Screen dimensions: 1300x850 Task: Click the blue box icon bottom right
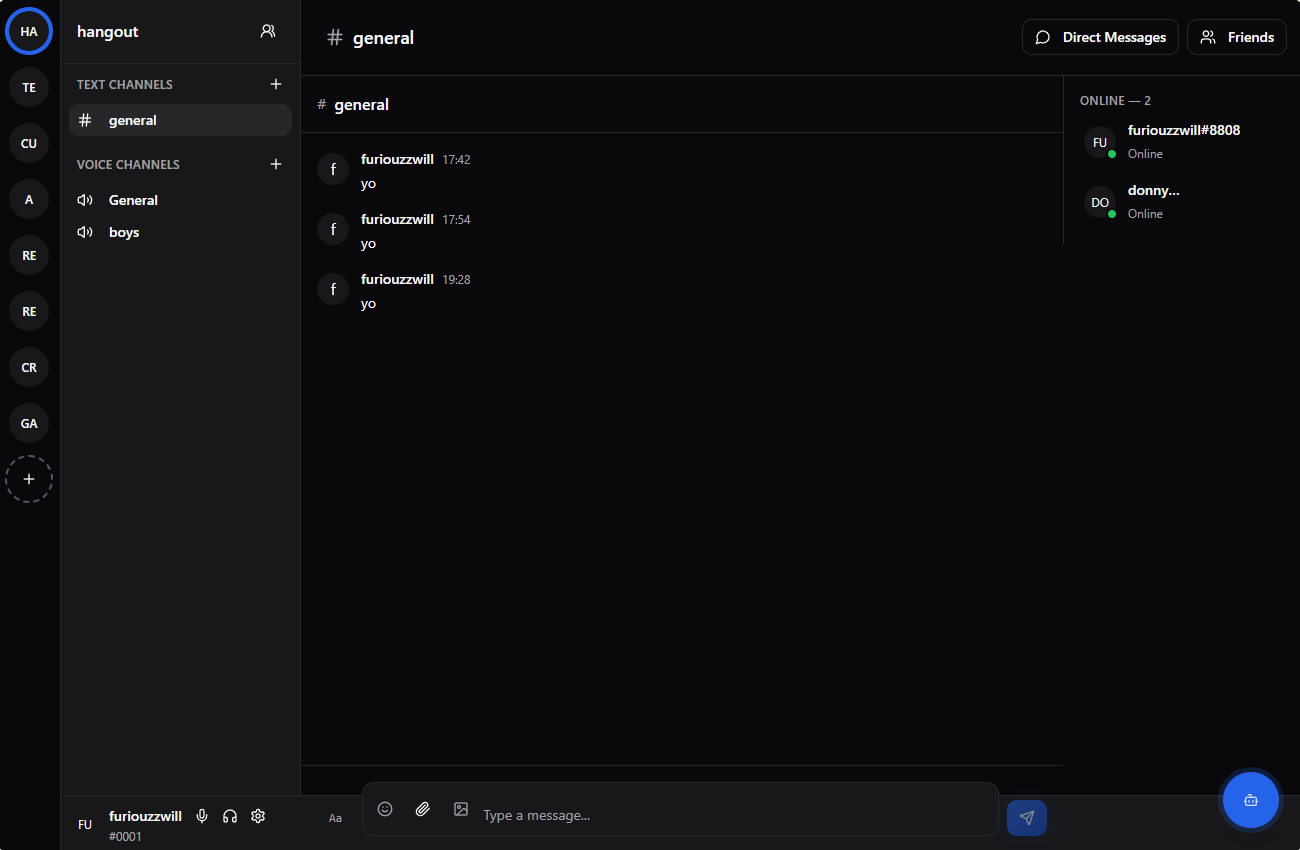click(1251, 799)
